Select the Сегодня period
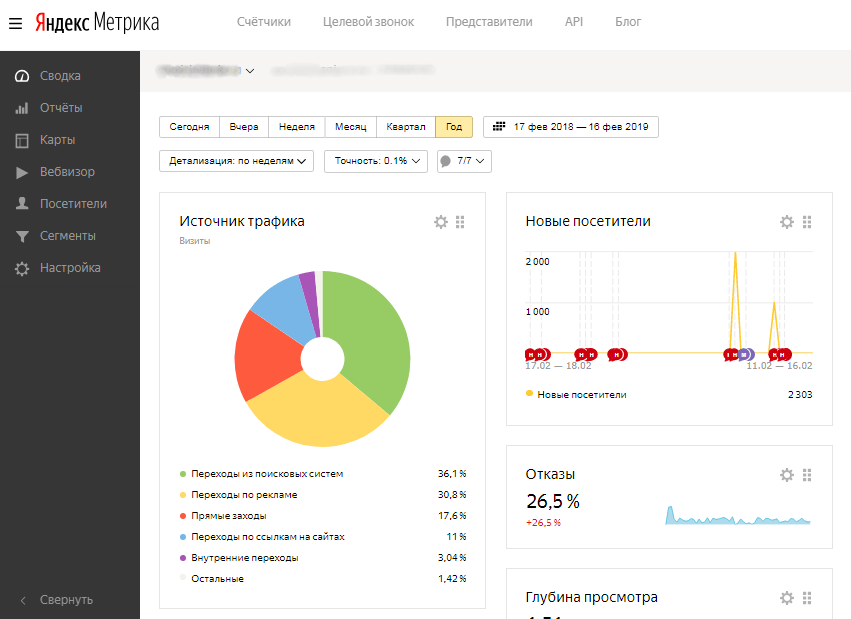Viewport: 851px width, 619px height. pos(189,127)
